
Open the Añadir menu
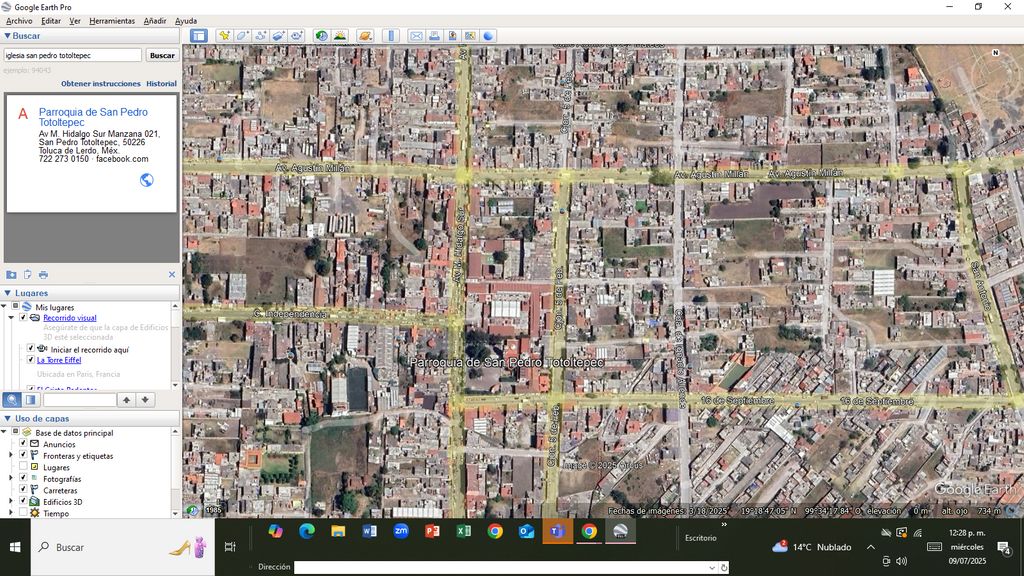155,21
